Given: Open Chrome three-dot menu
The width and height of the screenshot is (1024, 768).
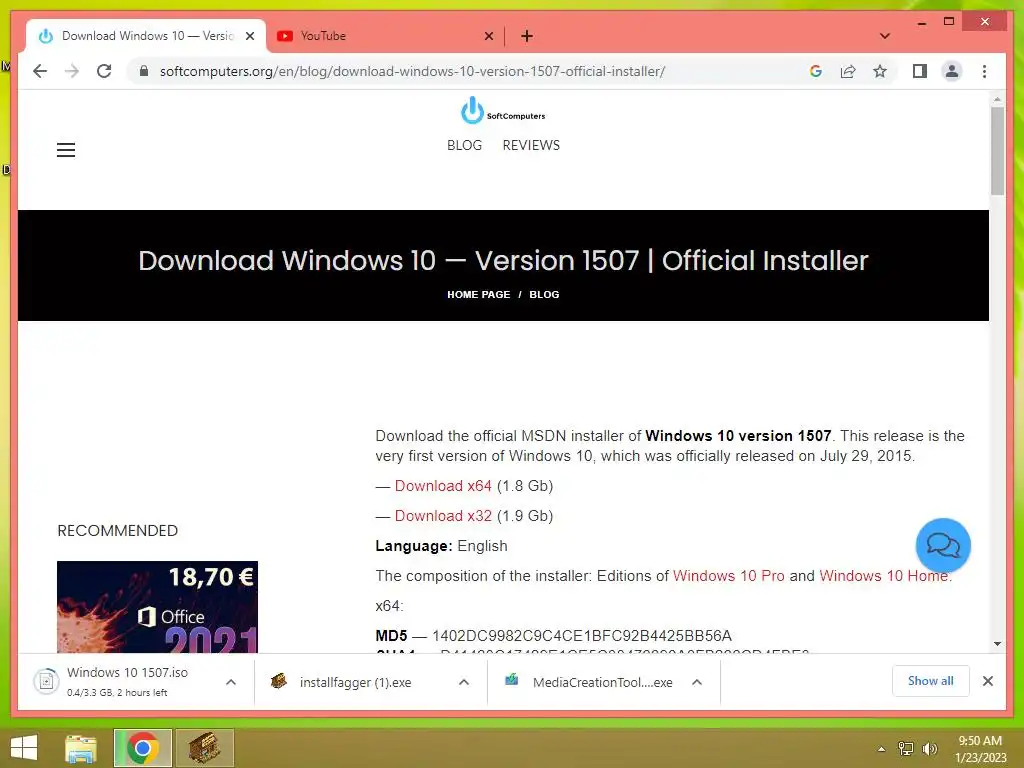Looking at the screenshot, I should point(984,71).
